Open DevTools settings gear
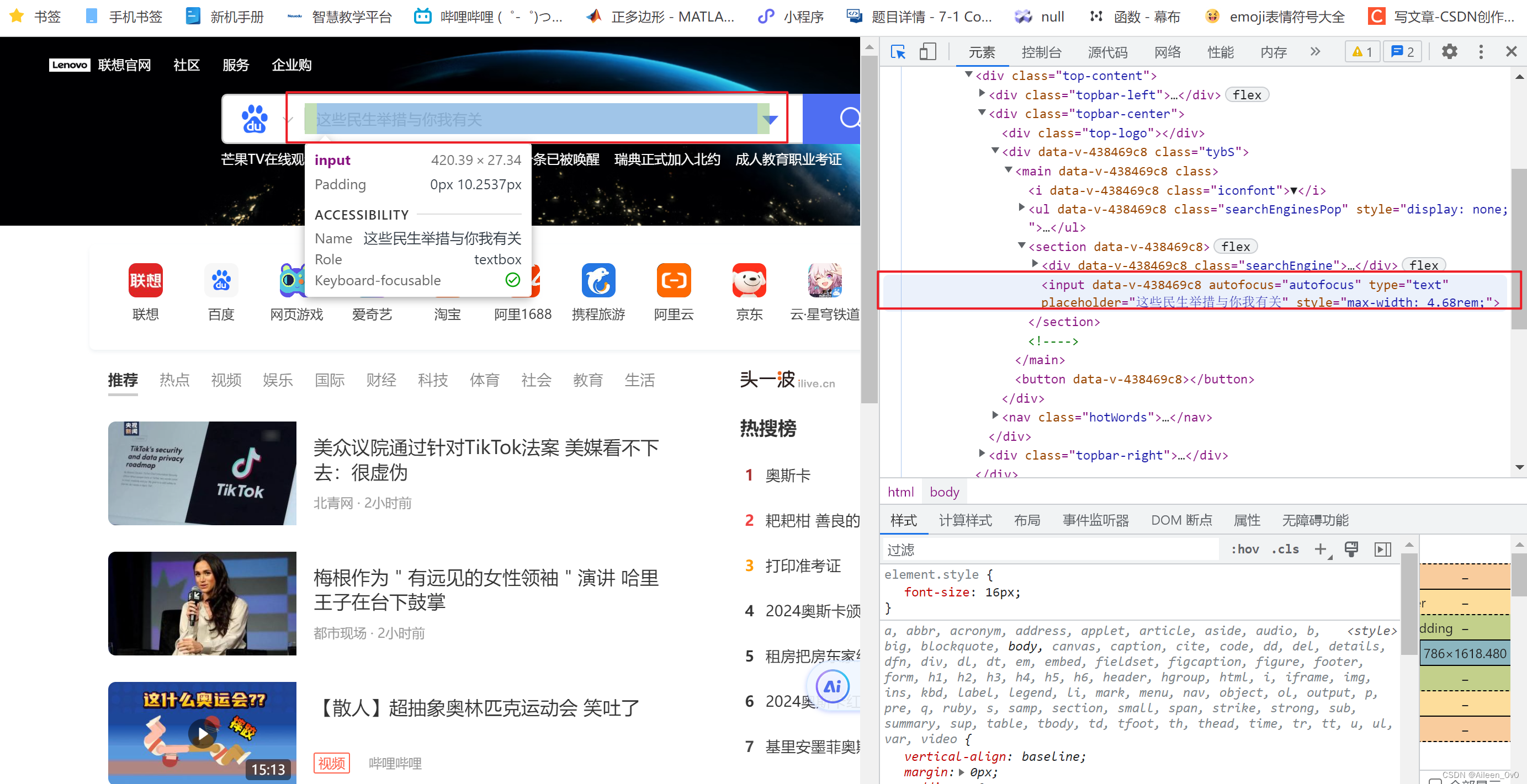Image resolution: width=1527 pixels, height=784 pixels. coord(1449,52)
